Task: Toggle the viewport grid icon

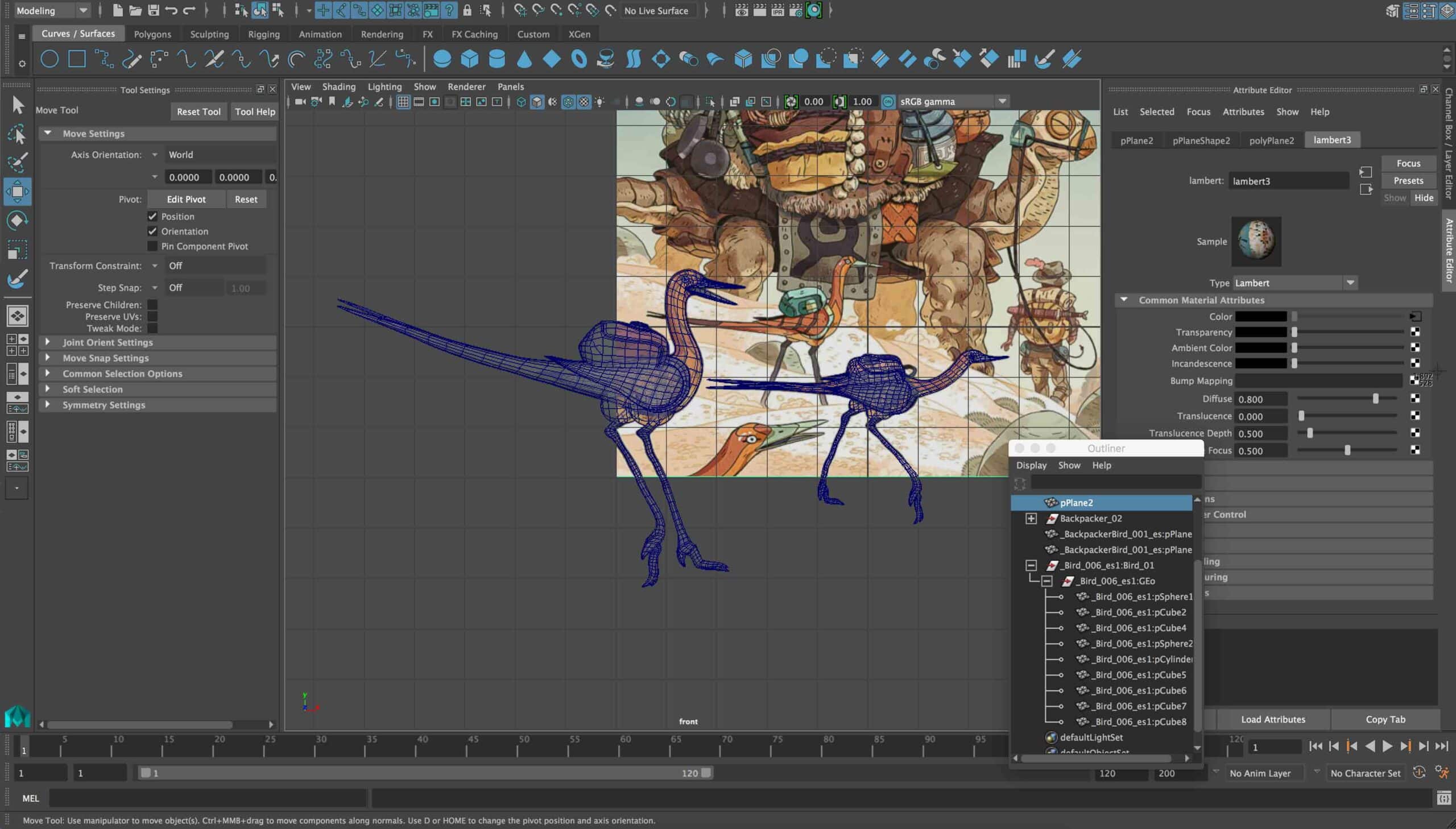Action: [x=403, y=102]
